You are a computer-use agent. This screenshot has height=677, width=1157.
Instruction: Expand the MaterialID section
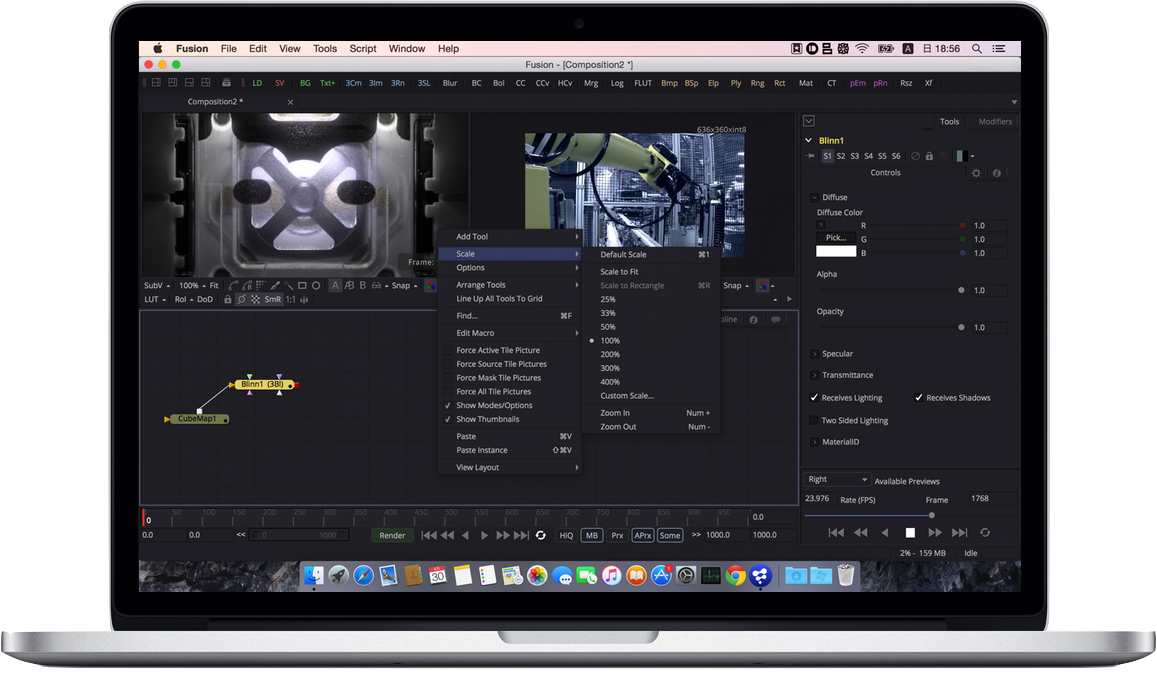[815, 442]
